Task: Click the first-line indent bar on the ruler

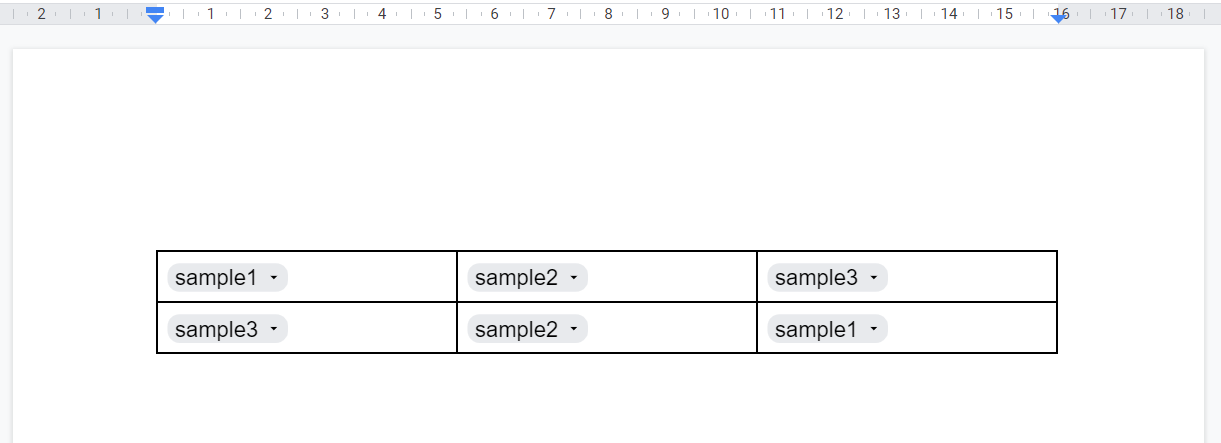Action: [x=155, y=9]
